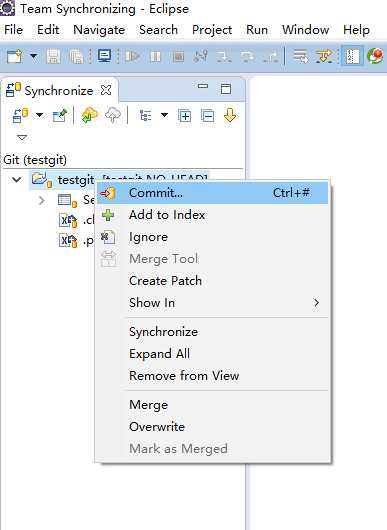Open the File menu

pyautogui.click(x=14, y=30)
